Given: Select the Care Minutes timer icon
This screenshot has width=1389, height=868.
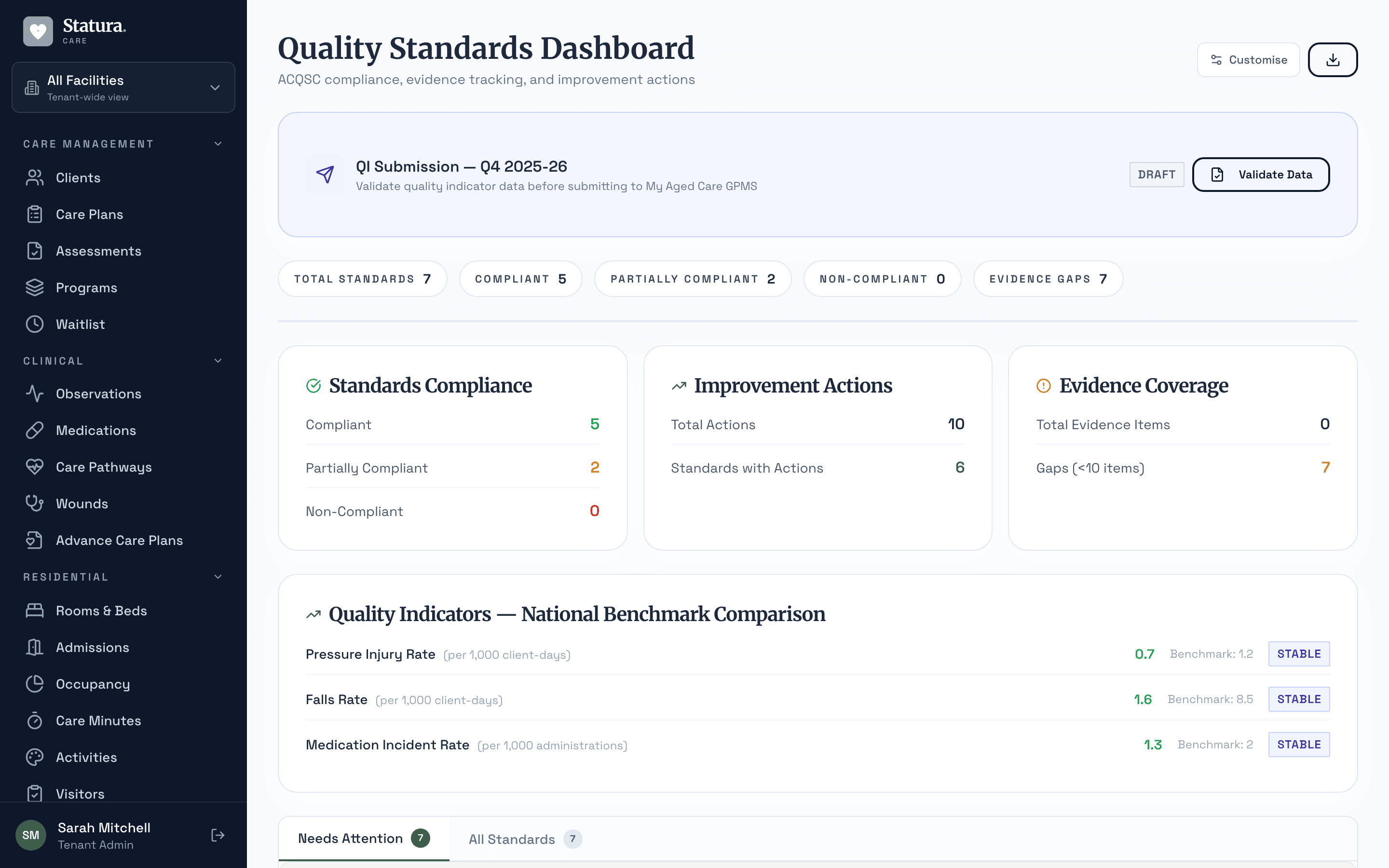Looking at the screenshot, I should tap(34, 720).
